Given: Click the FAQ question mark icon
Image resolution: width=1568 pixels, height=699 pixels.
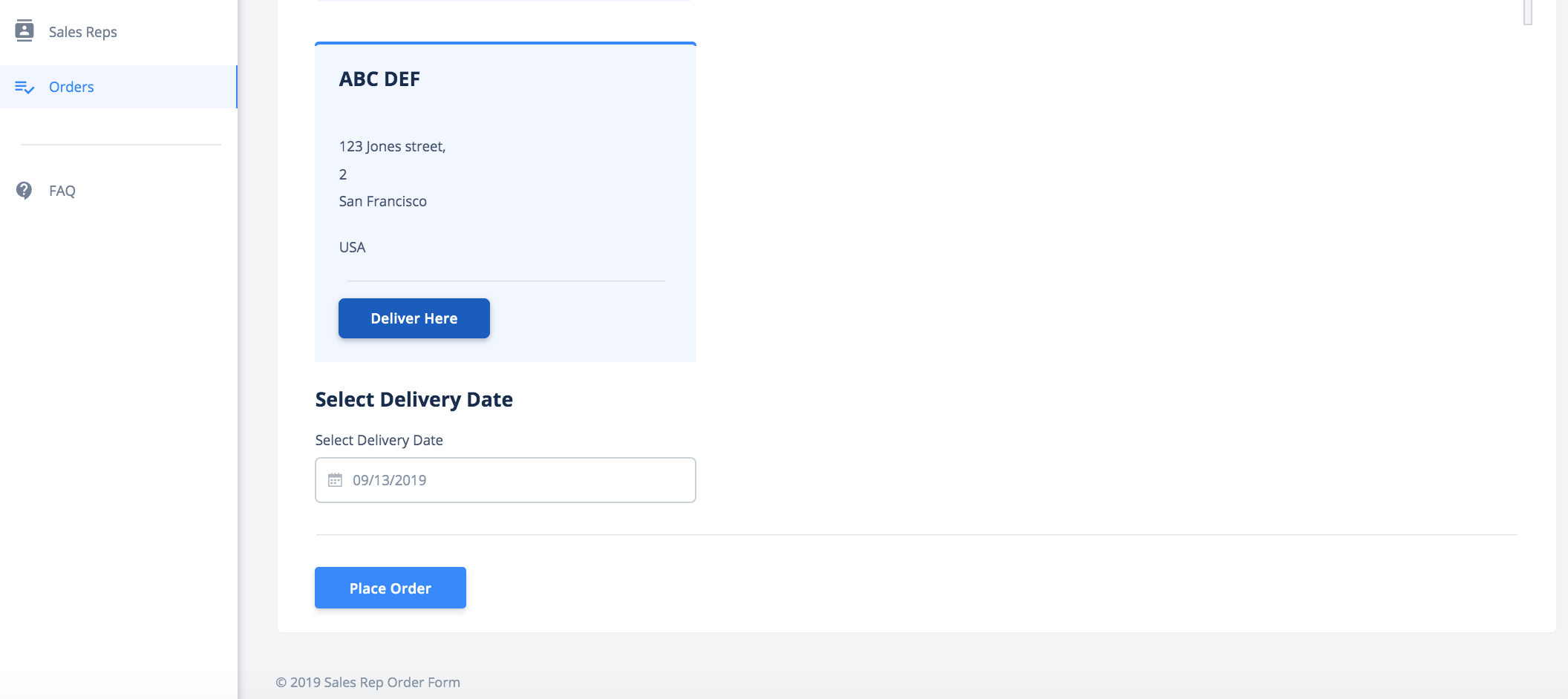Looking at the screenshot, I should (x=24, y=191).
